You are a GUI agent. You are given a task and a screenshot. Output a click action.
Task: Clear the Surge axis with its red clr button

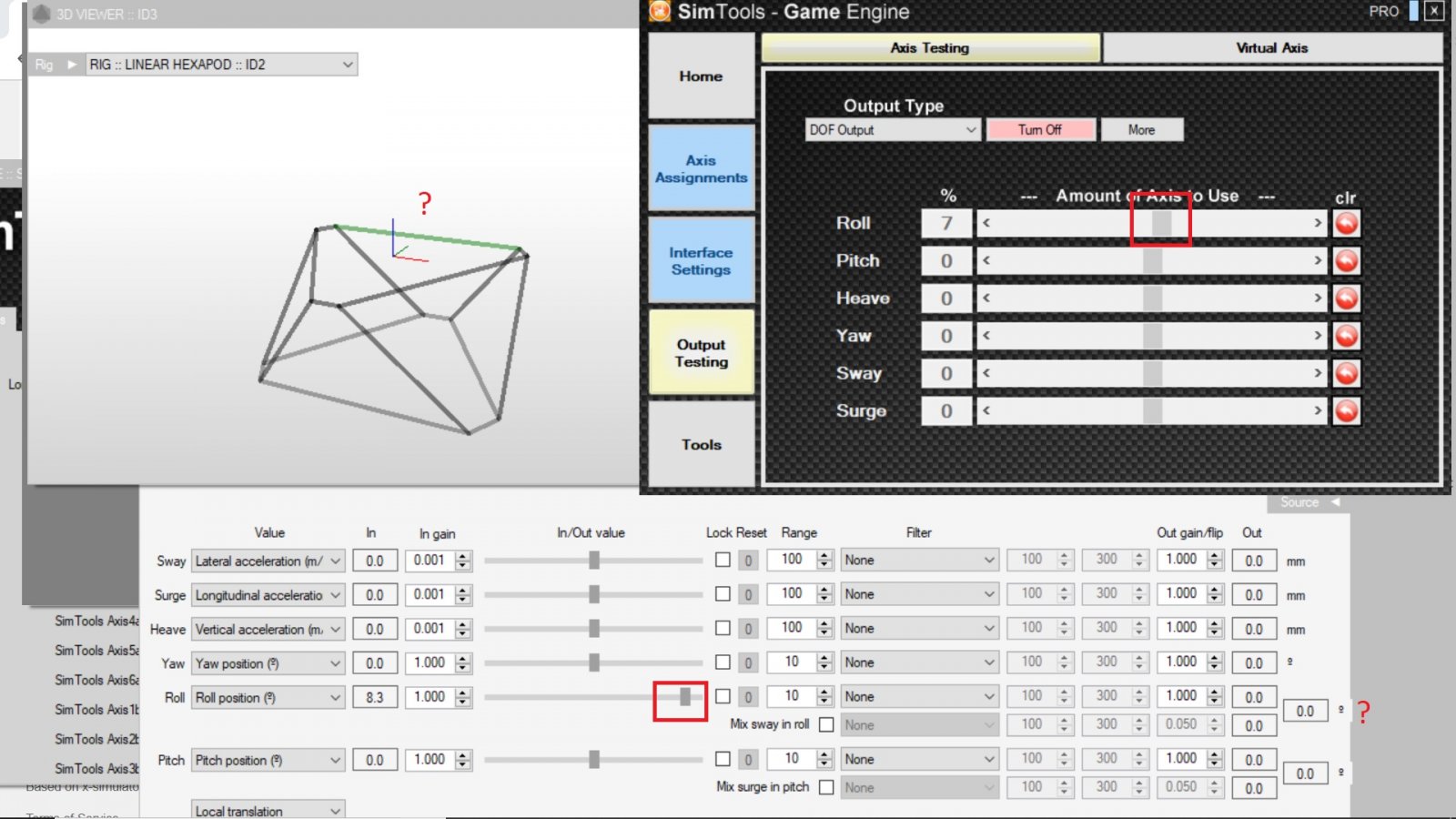click(1346, 411)
